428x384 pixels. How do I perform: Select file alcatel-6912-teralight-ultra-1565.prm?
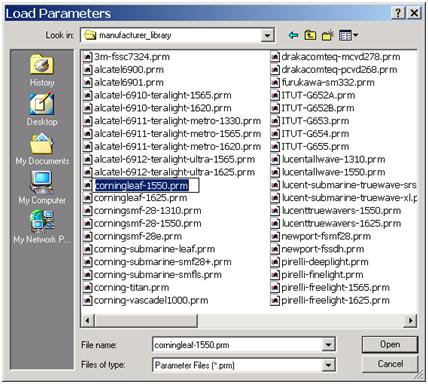(x=174, y=159)
